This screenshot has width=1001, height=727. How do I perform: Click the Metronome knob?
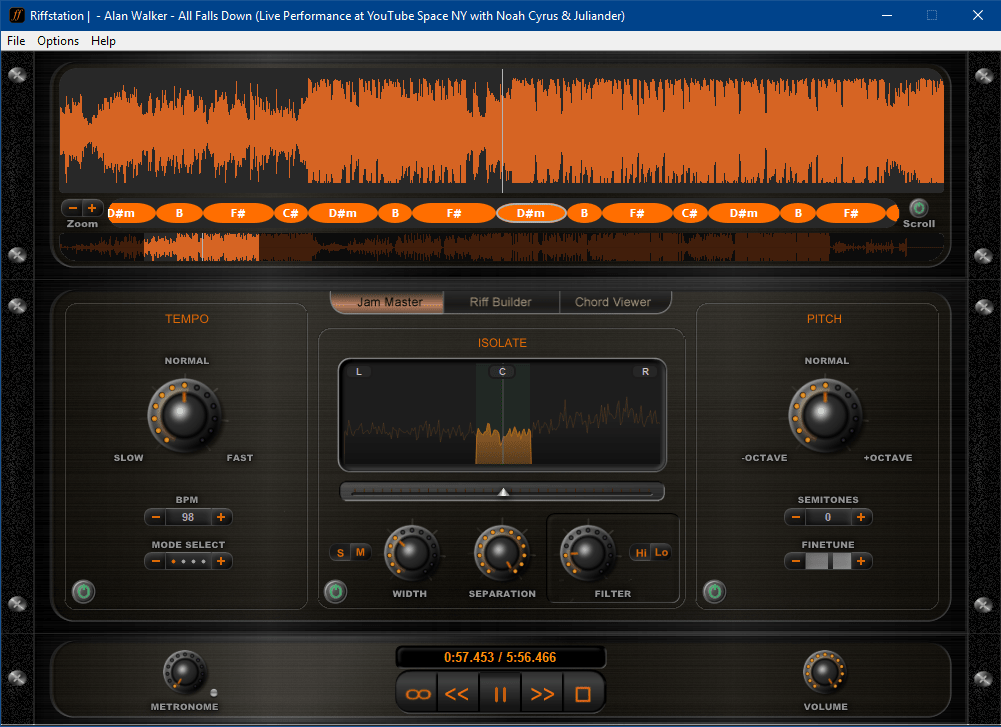click(x=185, y=671)
